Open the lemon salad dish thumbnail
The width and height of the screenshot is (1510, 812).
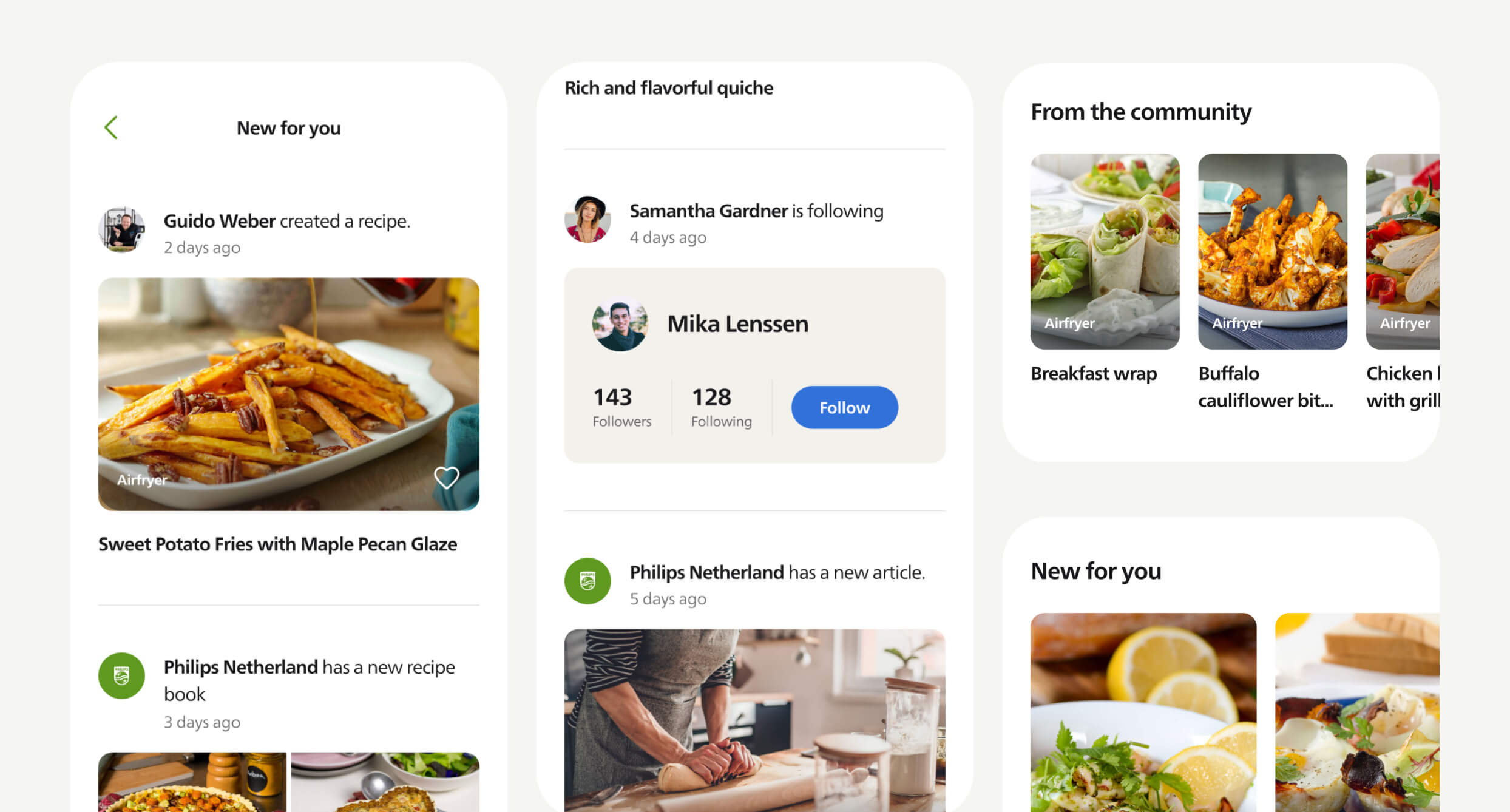click(x=1143, y=712)
